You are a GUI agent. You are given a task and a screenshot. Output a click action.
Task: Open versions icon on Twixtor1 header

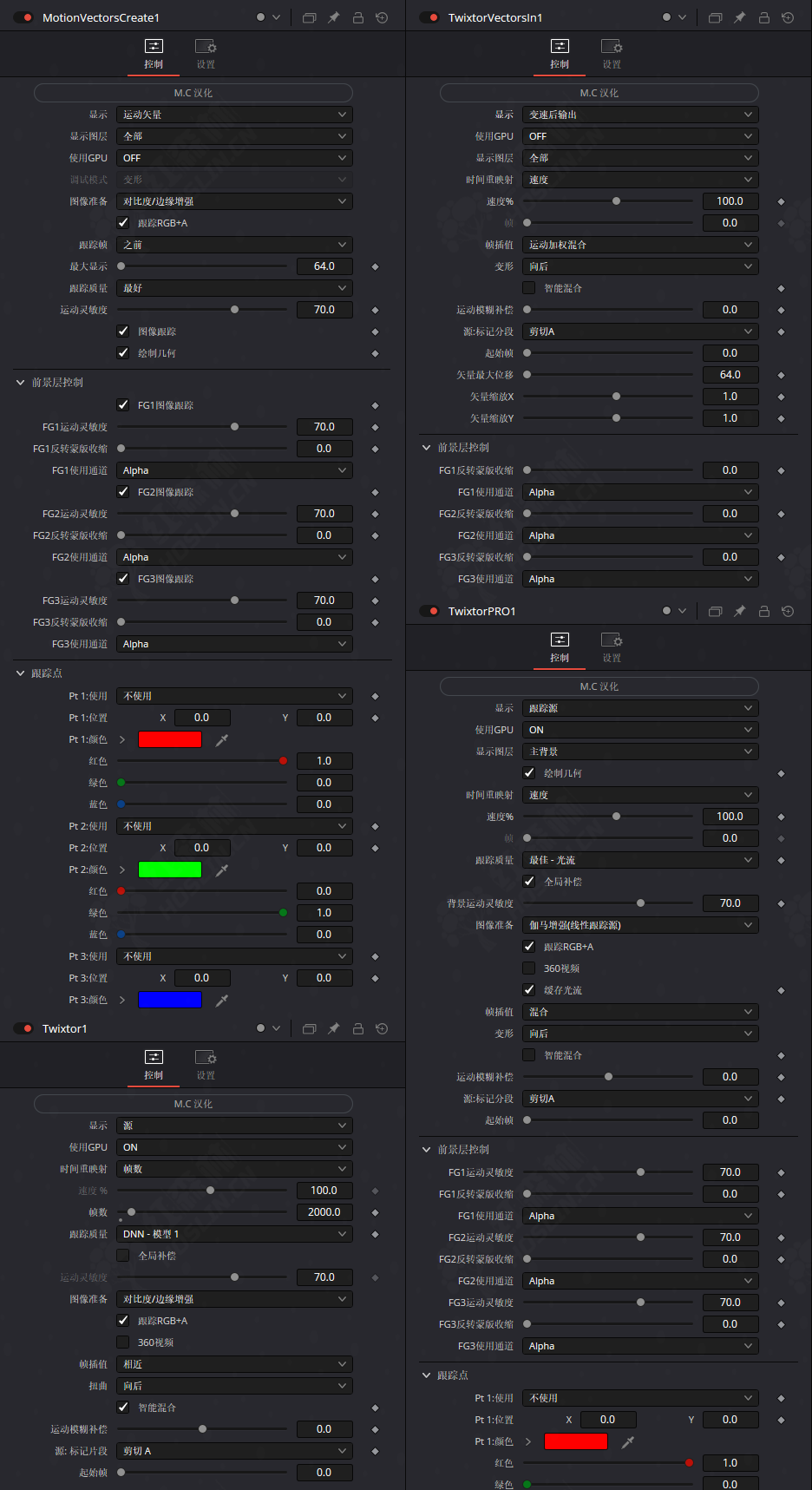click(309, 1028)
